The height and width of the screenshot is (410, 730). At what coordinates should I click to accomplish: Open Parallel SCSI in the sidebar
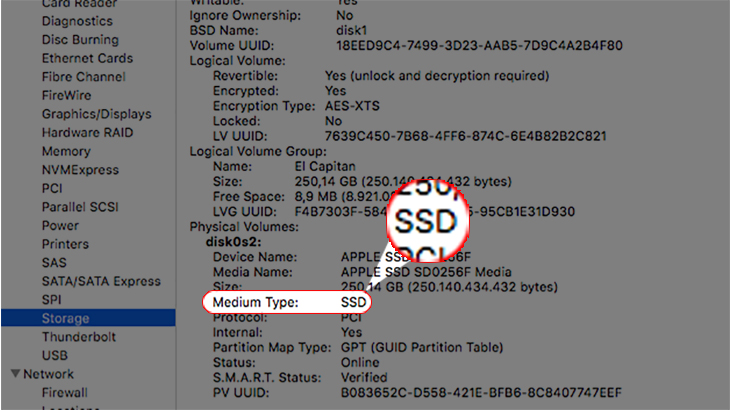pyautogui.click(x=80, y=208)
